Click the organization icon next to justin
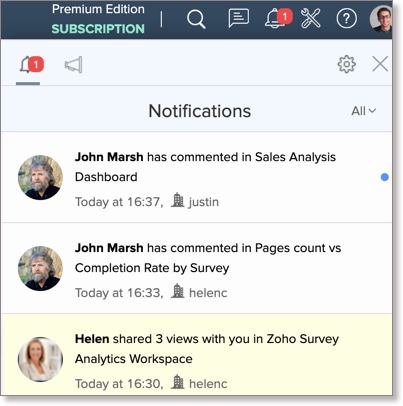403x406 pixels. (x=177, y=200)
